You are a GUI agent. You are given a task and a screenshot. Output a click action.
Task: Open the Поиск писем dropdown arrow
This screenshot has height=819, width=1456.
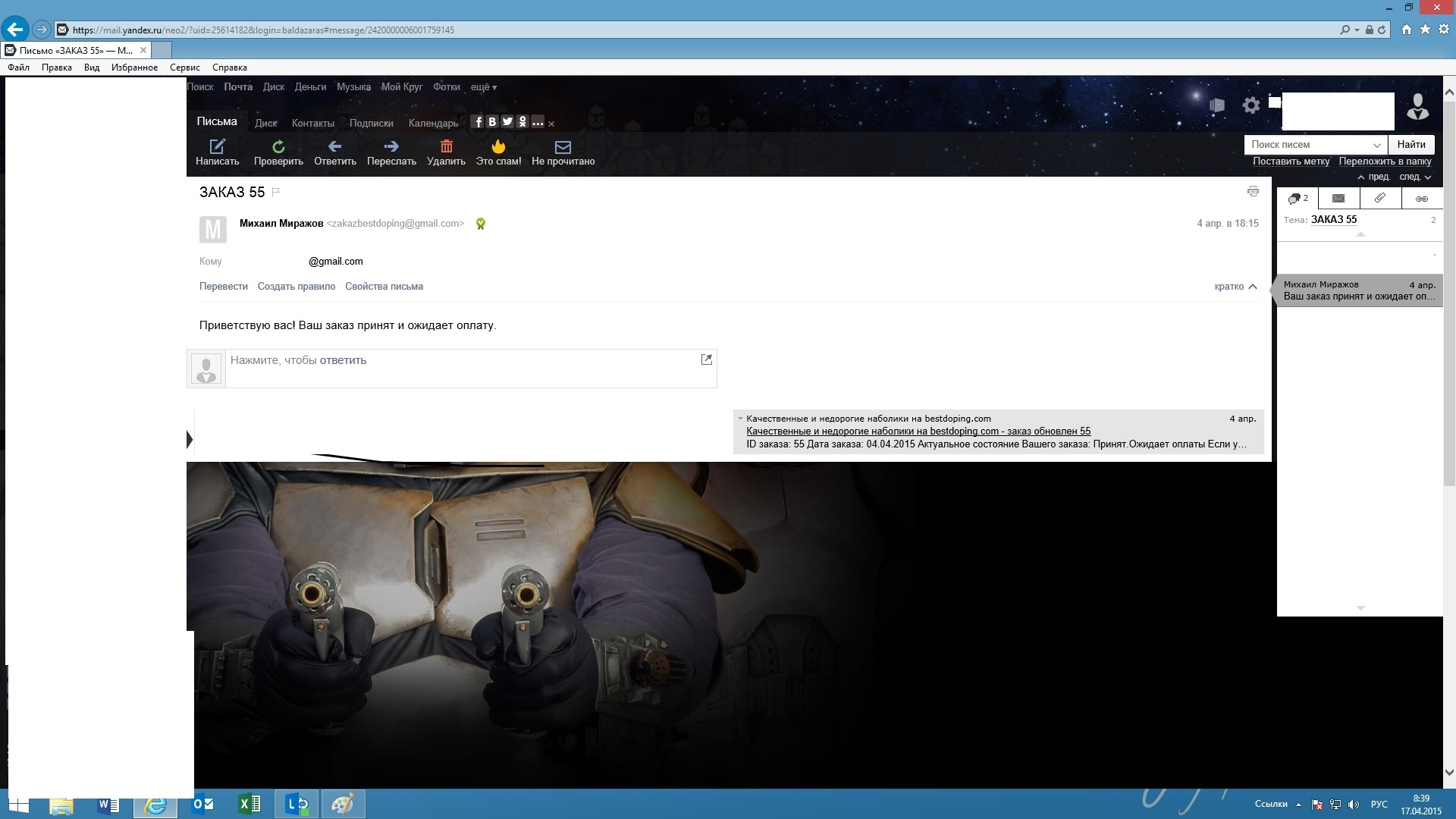click(1376, 145)
